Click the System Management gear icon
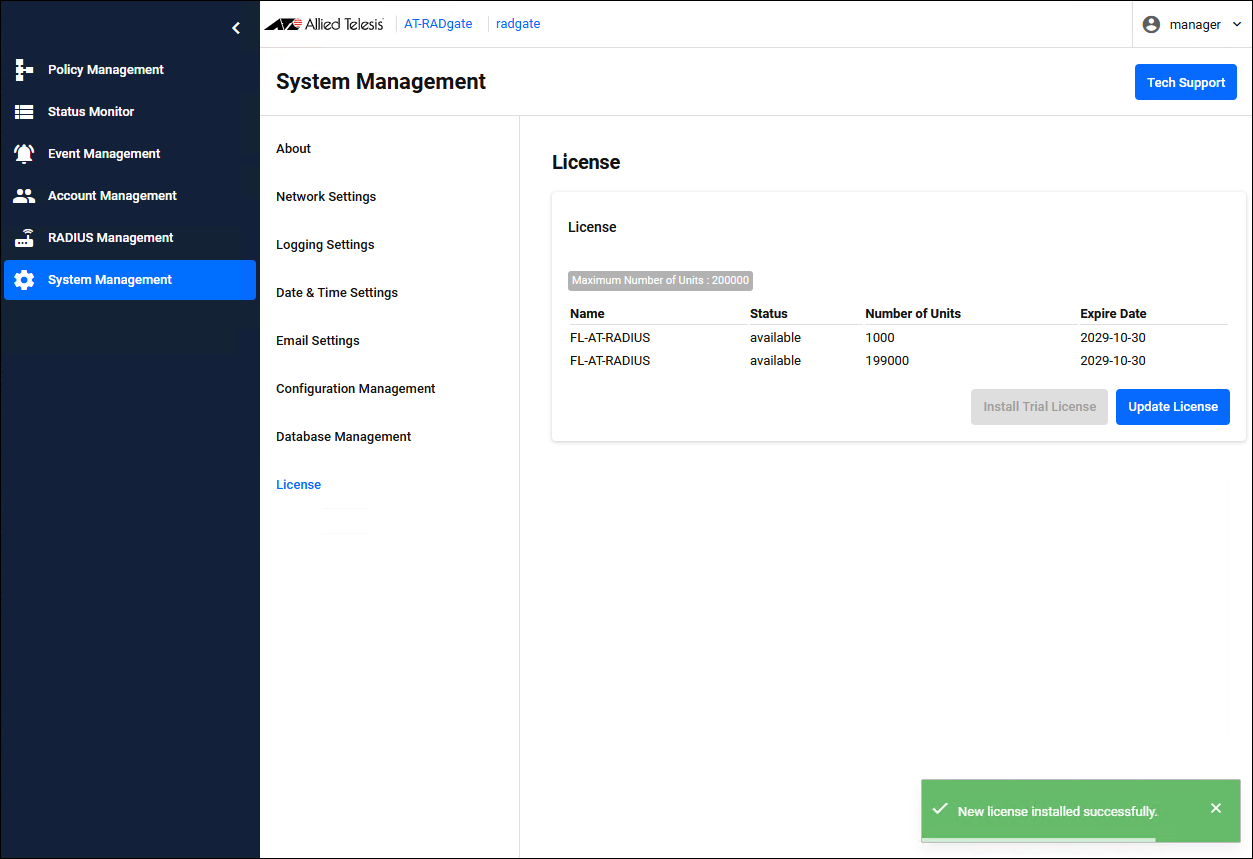 click(x=24, y=280)
